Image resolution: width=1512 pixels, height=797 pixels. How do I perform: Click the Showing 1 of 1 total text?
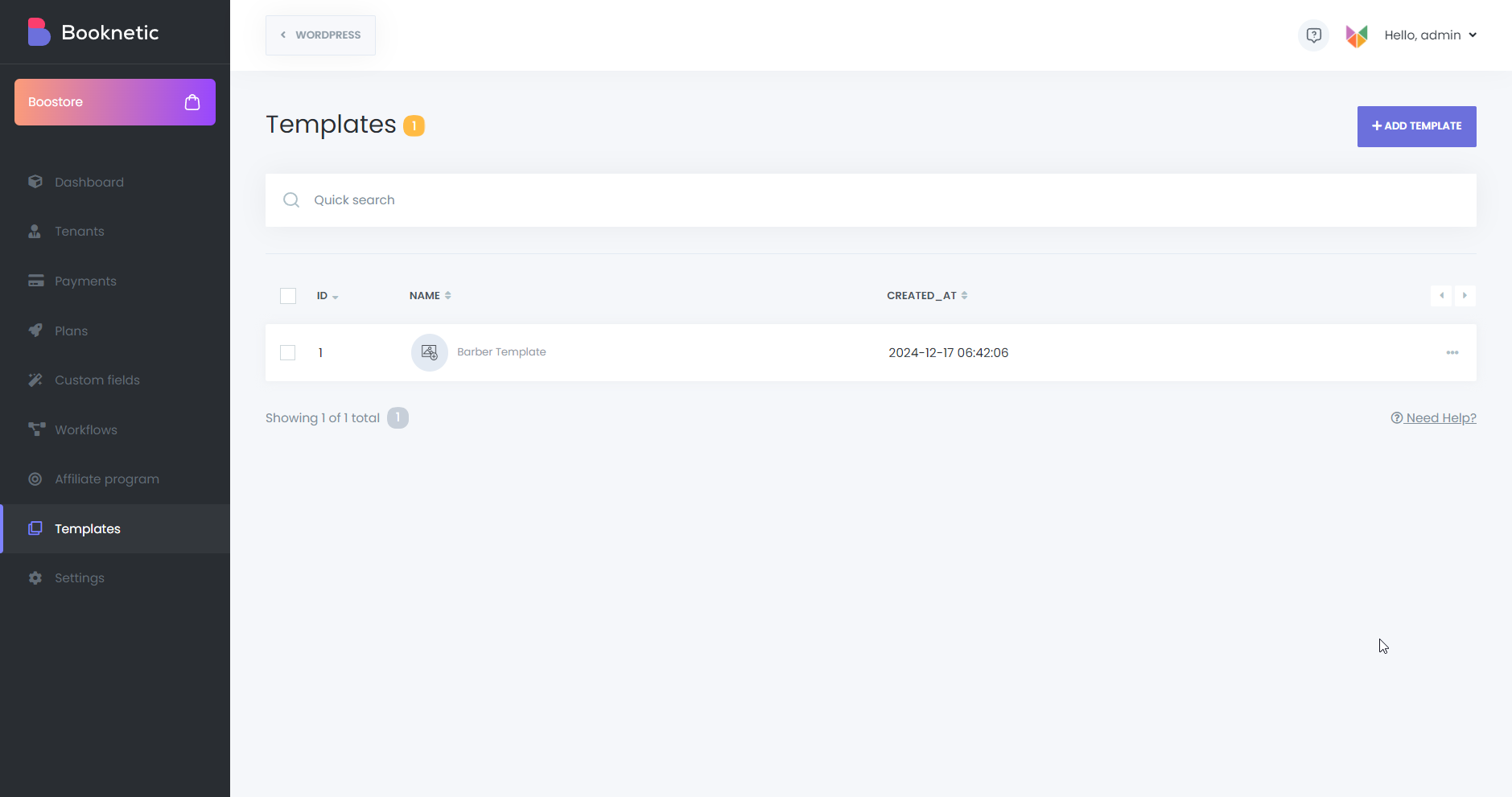[323, 418]
